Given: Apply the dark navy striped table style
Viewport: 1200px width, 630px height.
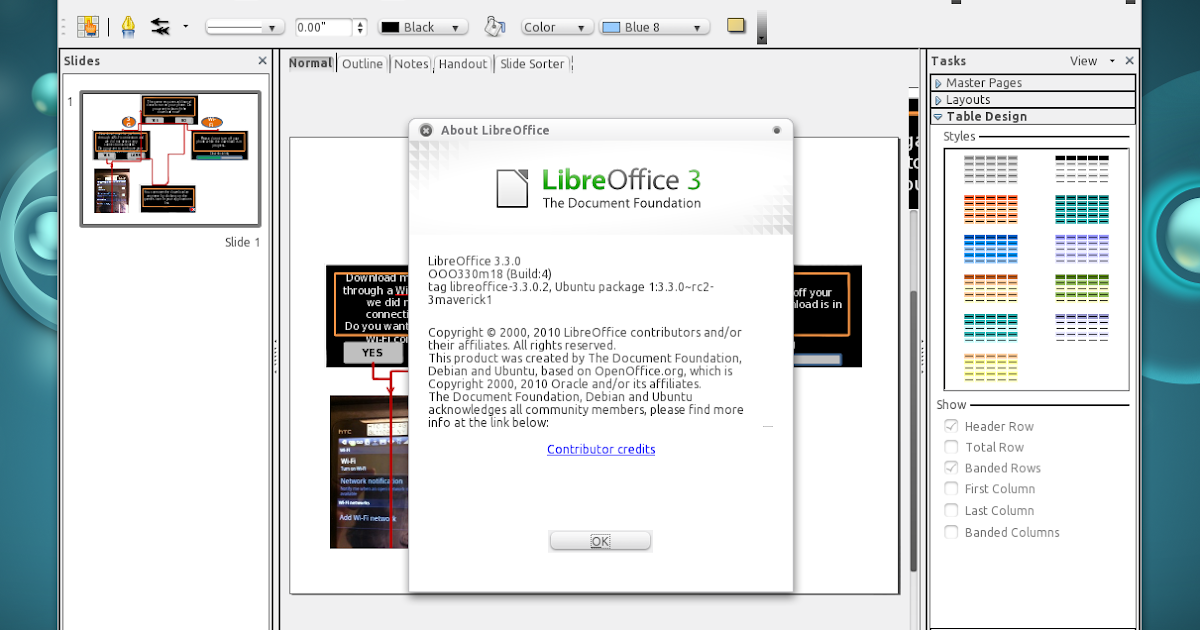Looking at the screenshot, I should [x=1082, y=328].
